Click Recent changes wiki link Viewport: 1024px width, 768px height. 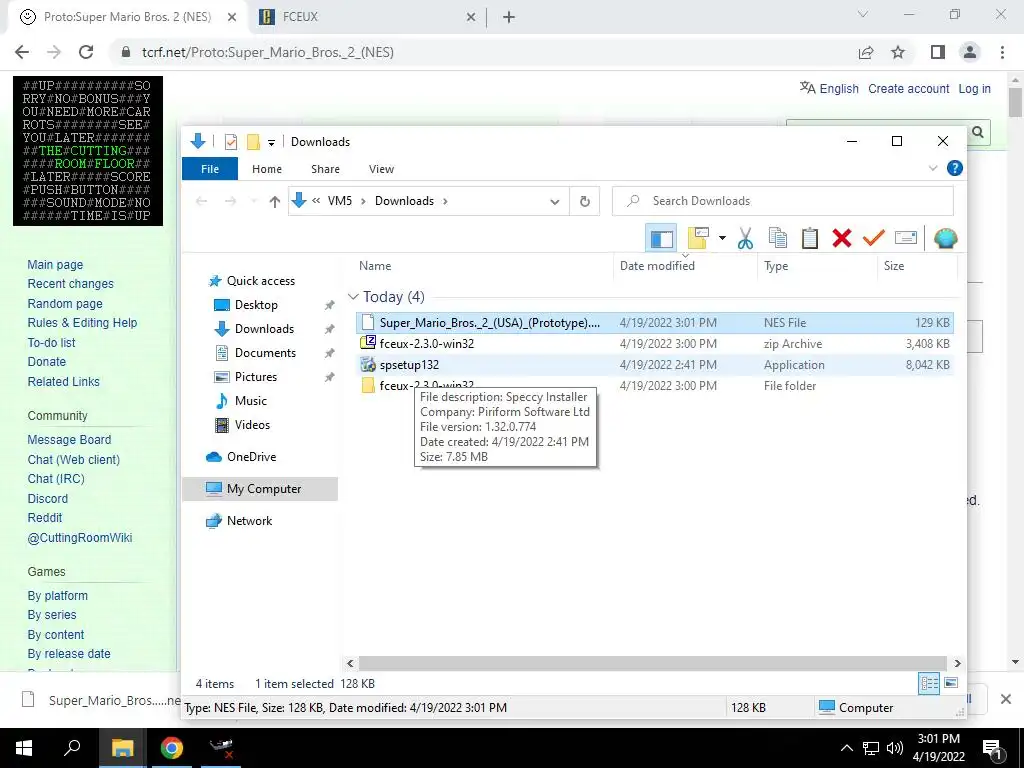[x=71, y=284]
